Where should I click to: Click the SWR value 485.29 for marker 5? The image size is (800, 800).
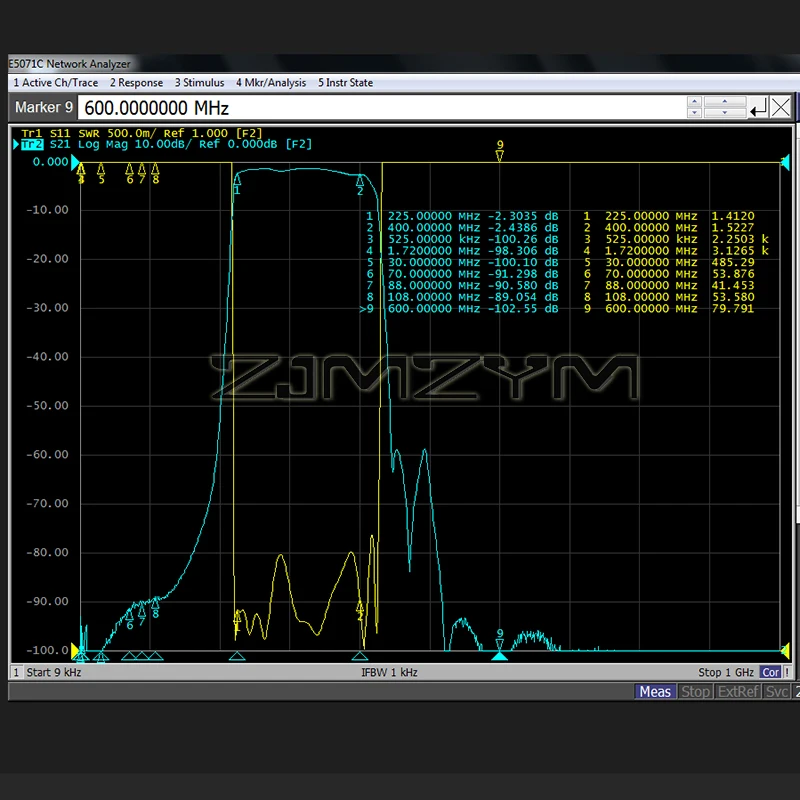pyautogui.click(x=733, y=262)
